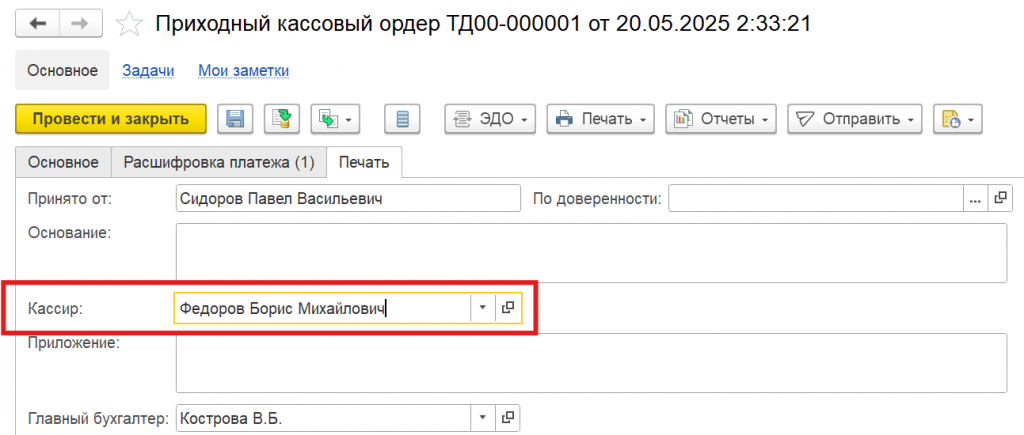Choose По доверенности value with ellipsis button

[976, 199]
